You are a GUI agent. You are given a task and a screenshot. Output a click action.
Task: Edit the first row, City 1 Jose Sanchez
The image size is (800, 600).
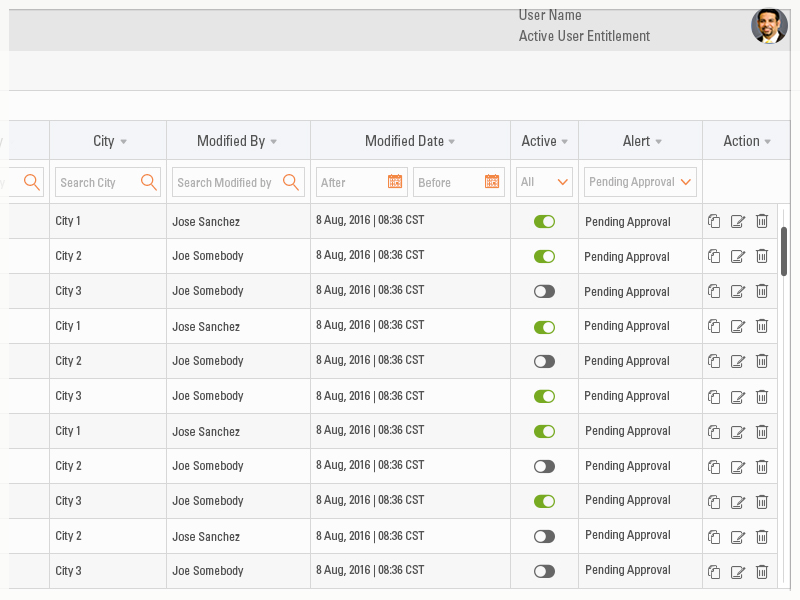pos(738,221)
